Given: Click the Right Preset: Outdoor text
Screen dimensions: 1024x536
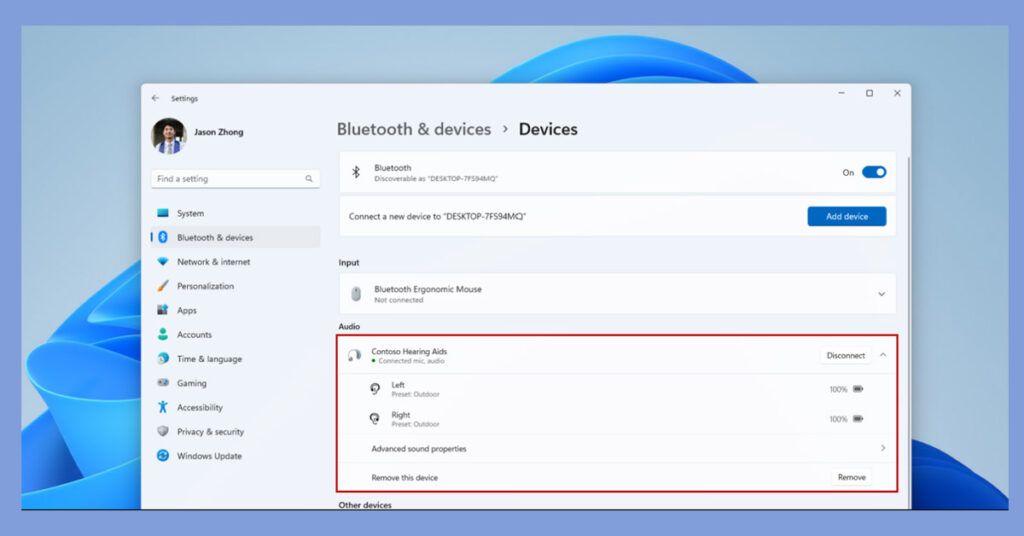Looking at the screenshot, I should click(x=415, y=424).
